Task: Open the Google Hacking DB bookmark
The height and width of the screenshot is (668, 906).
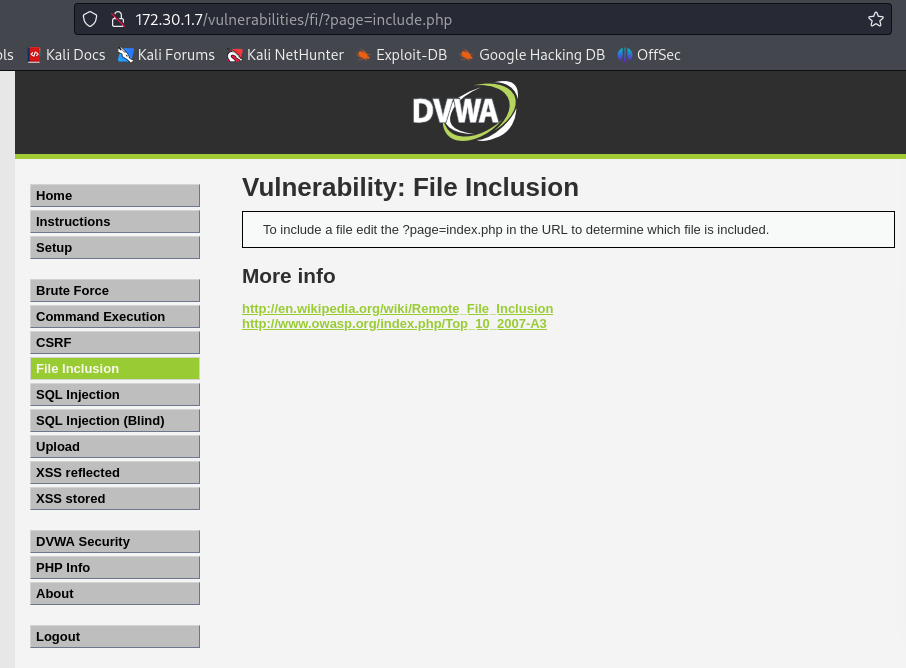Action: tap(532, 55)
